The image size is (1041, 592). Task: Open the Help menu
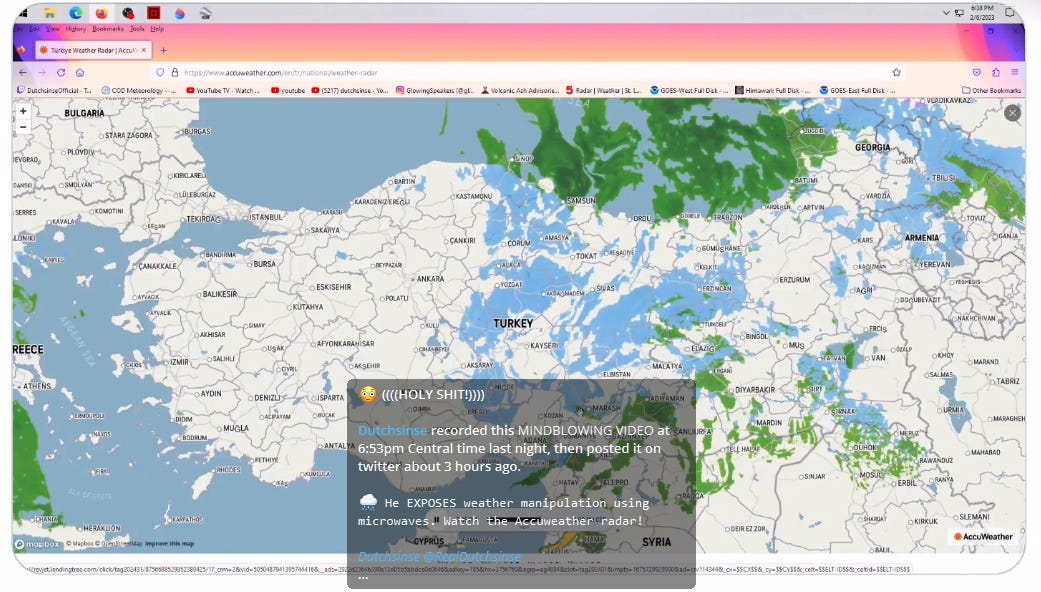coord(157,29)
